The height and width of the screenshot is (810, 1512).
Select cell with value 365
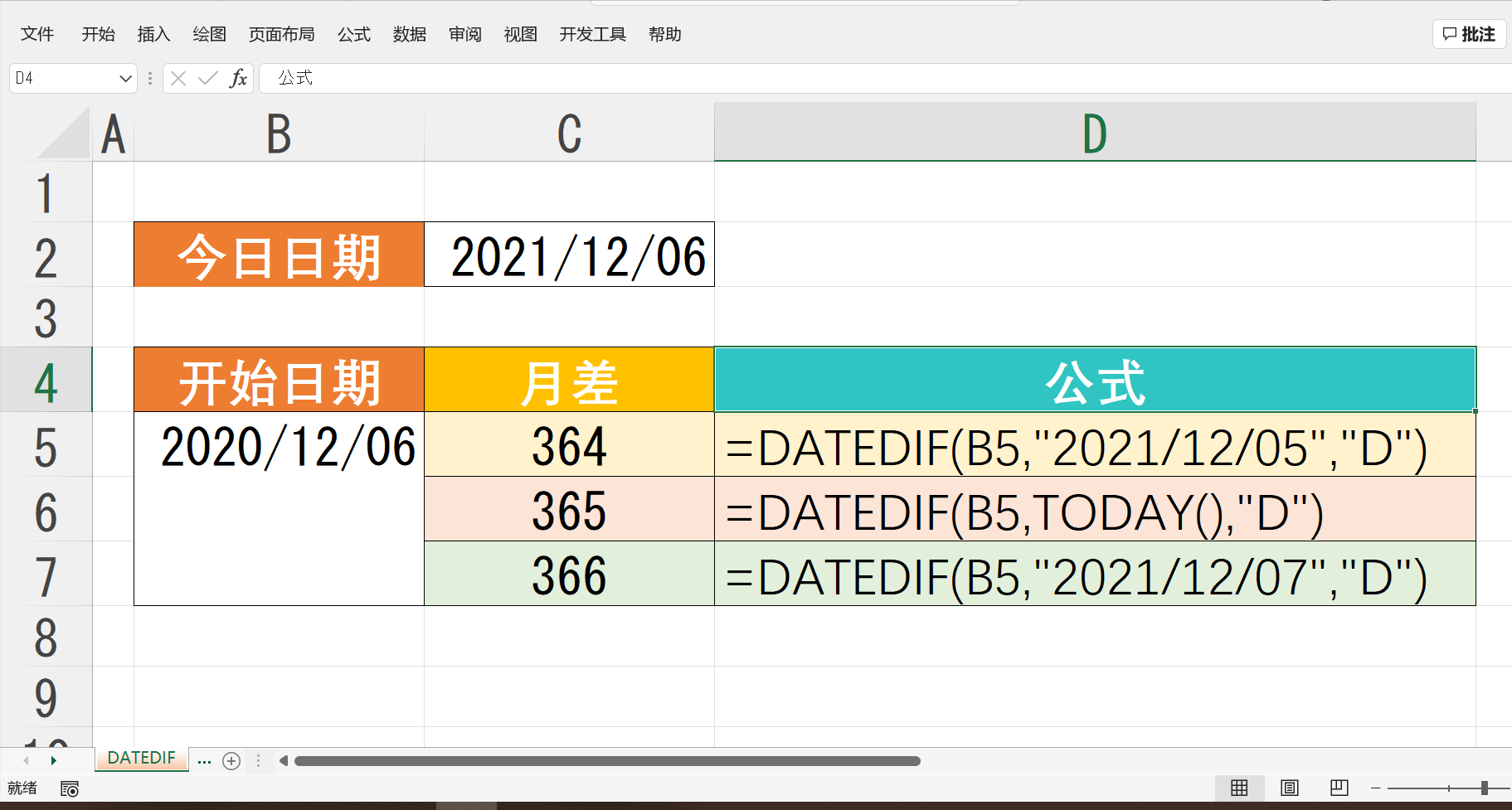point(569,509)
